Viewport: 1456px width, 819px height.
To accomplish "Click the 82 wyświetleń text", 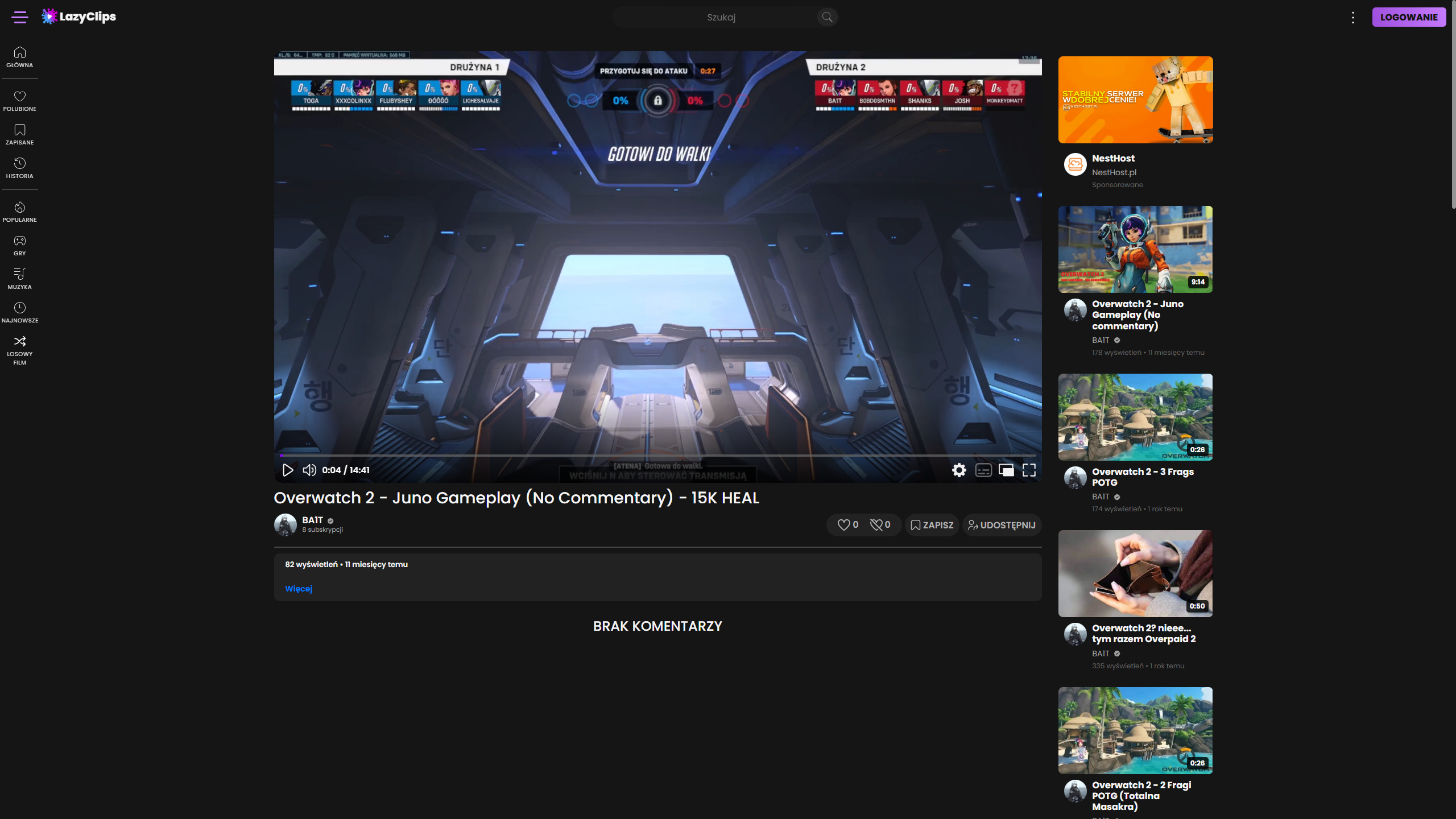I will pyautogui.click(x=311, y=564).
